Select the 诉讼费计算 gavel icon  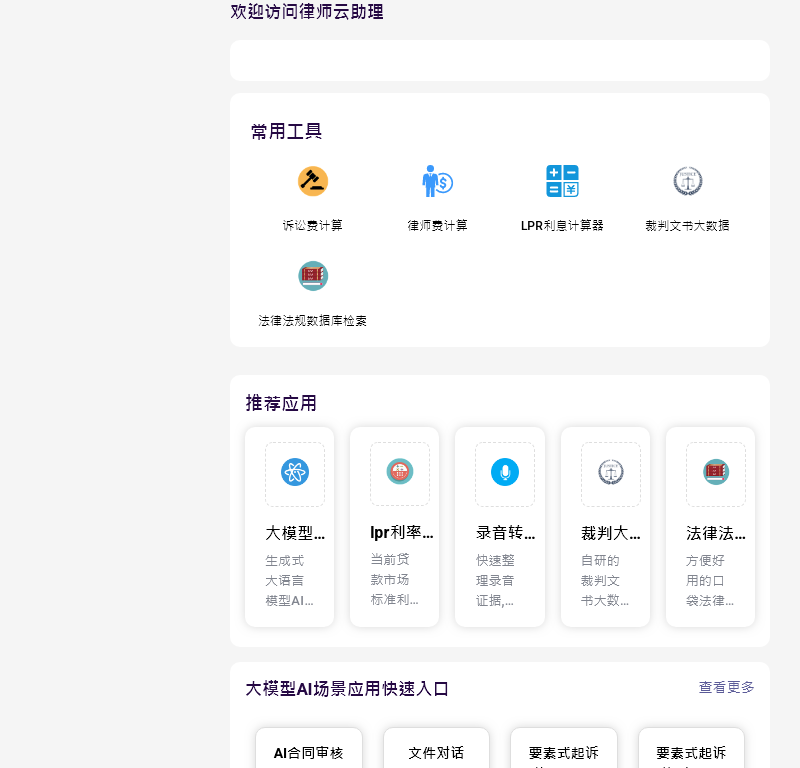pyautogui.click(x=311, y=181)
